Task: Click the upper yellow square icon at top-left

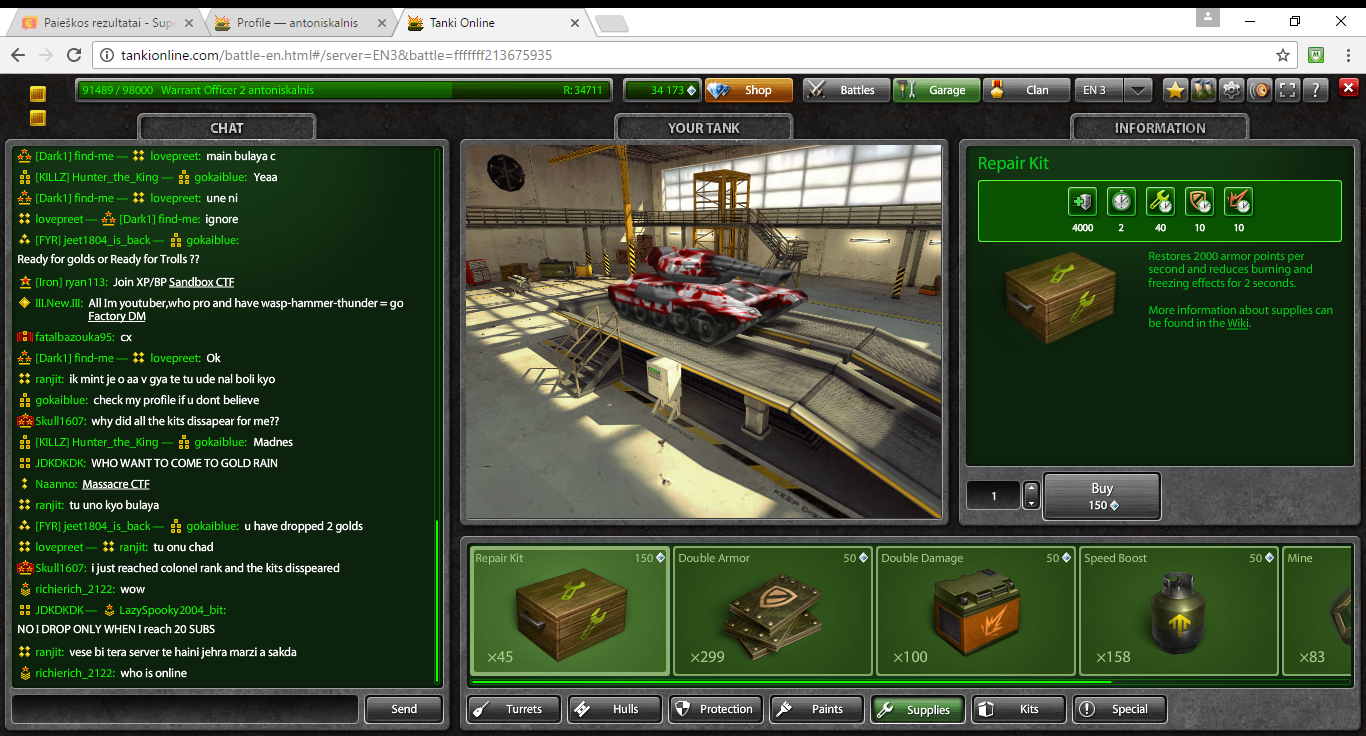Action: (x=37, y=95)
